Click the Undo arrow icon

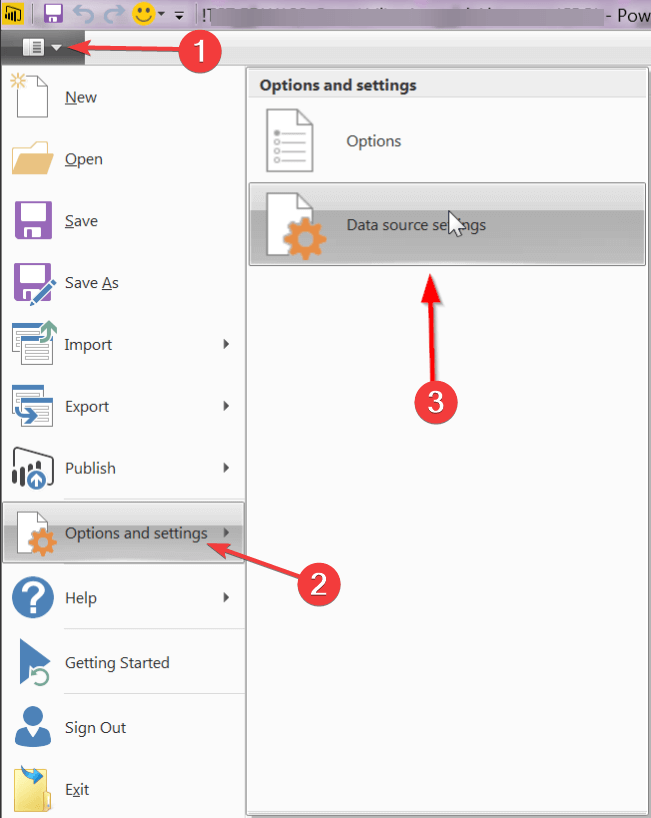click(x=83, y=14)
